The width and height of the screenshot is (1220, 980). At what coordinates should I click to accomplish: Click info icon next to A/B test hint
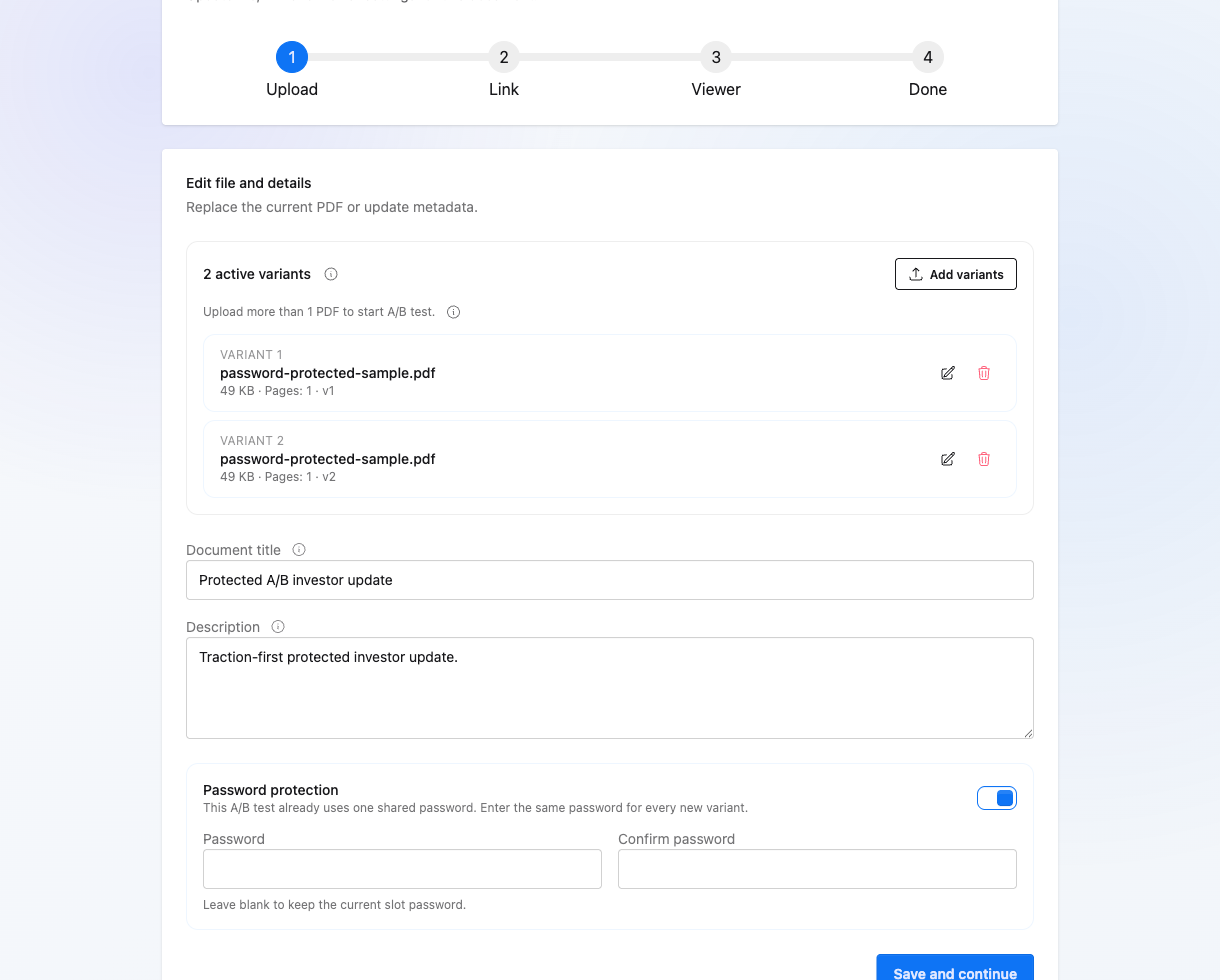tap(453, 312)
